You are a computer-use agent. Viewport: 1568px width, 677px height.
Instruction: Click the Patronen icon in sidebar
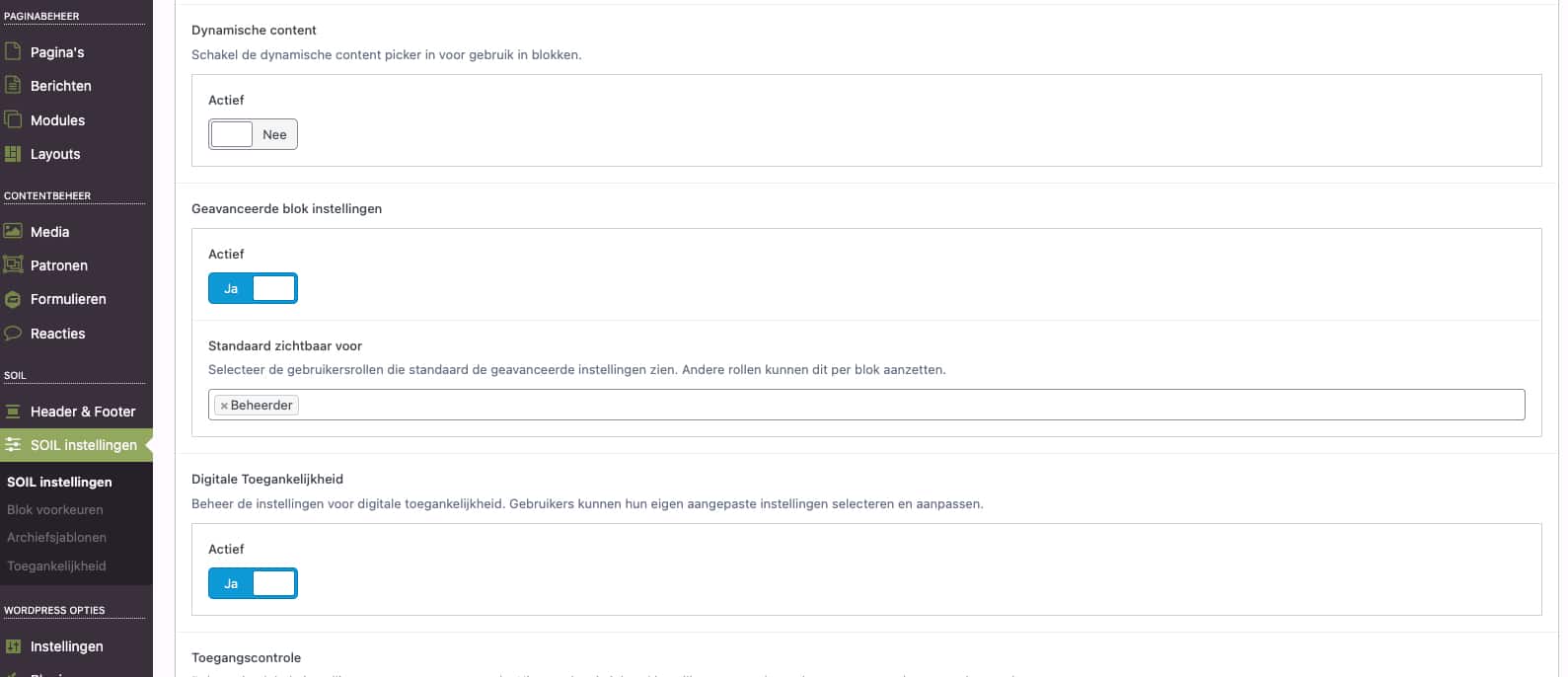click(x=13, y=264)
